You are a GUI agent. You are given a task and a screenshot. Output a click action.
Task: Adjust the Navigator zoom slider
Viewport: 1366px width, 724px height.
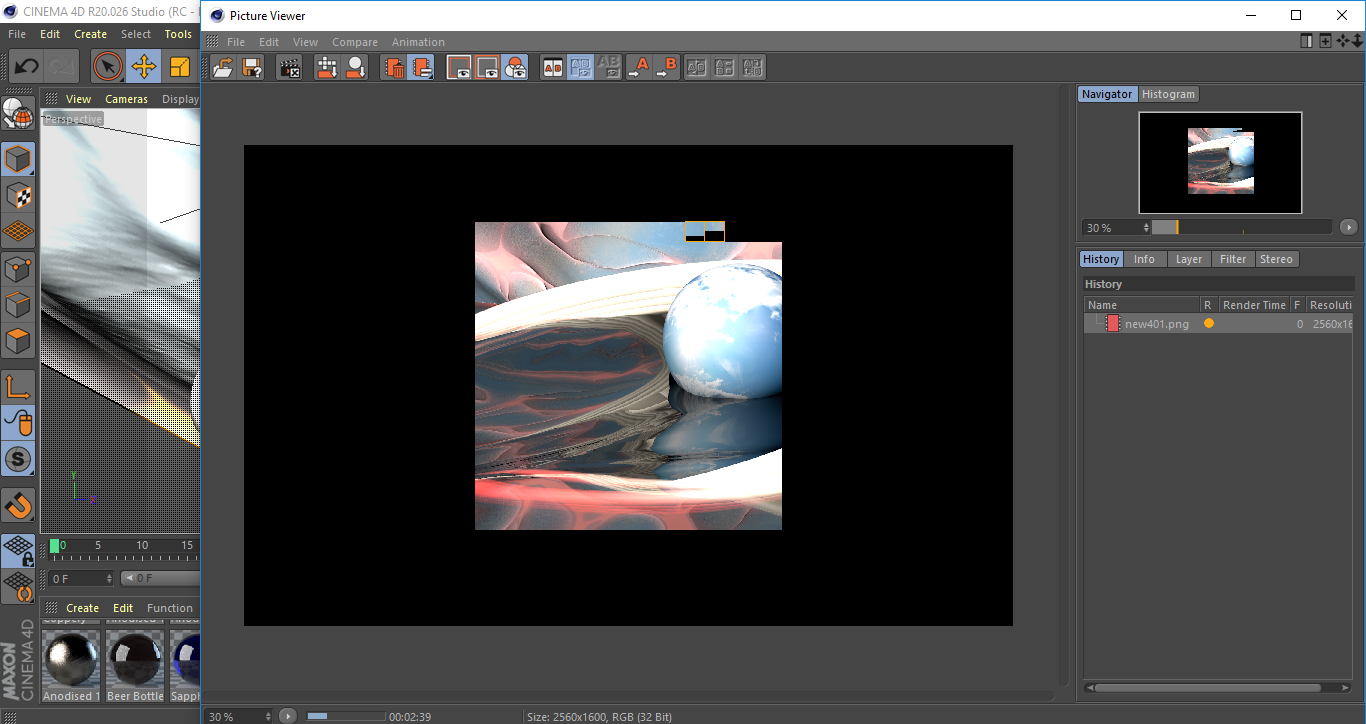[1241, 228]
